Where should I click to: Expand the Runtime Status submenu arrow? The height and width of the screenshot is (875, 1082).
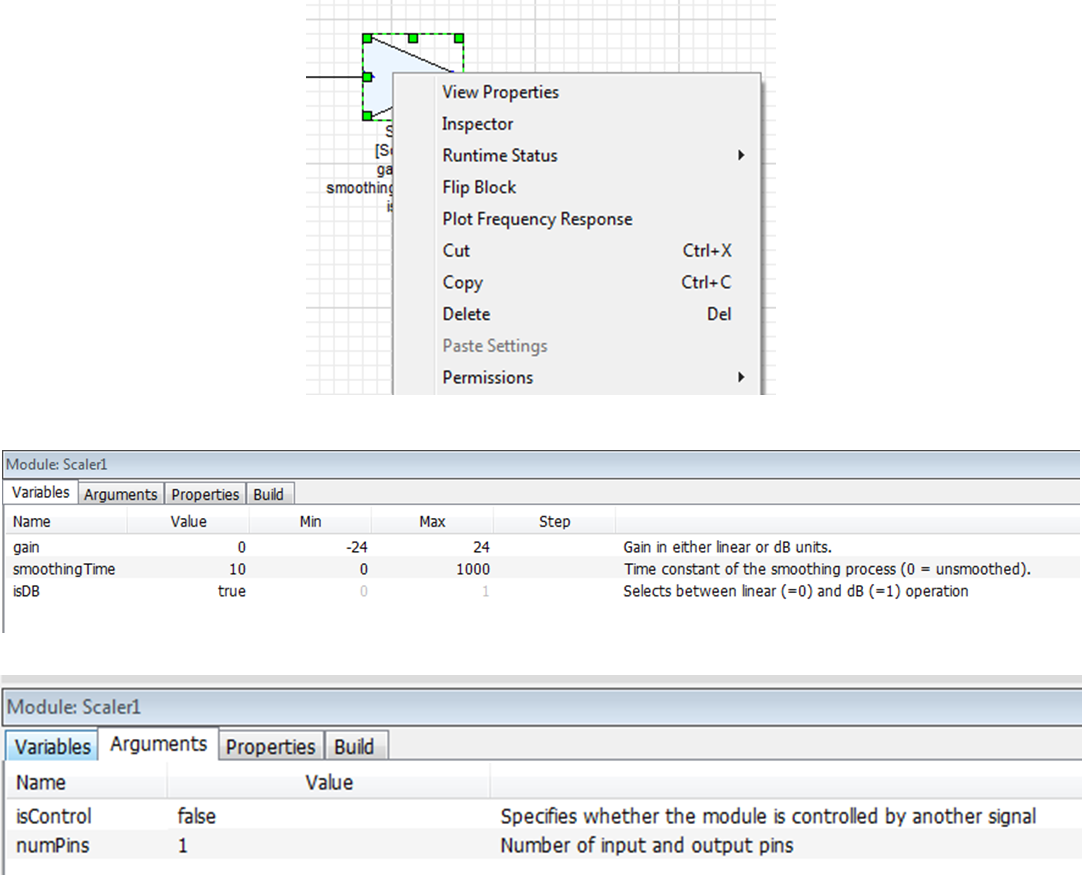point(741,156)
